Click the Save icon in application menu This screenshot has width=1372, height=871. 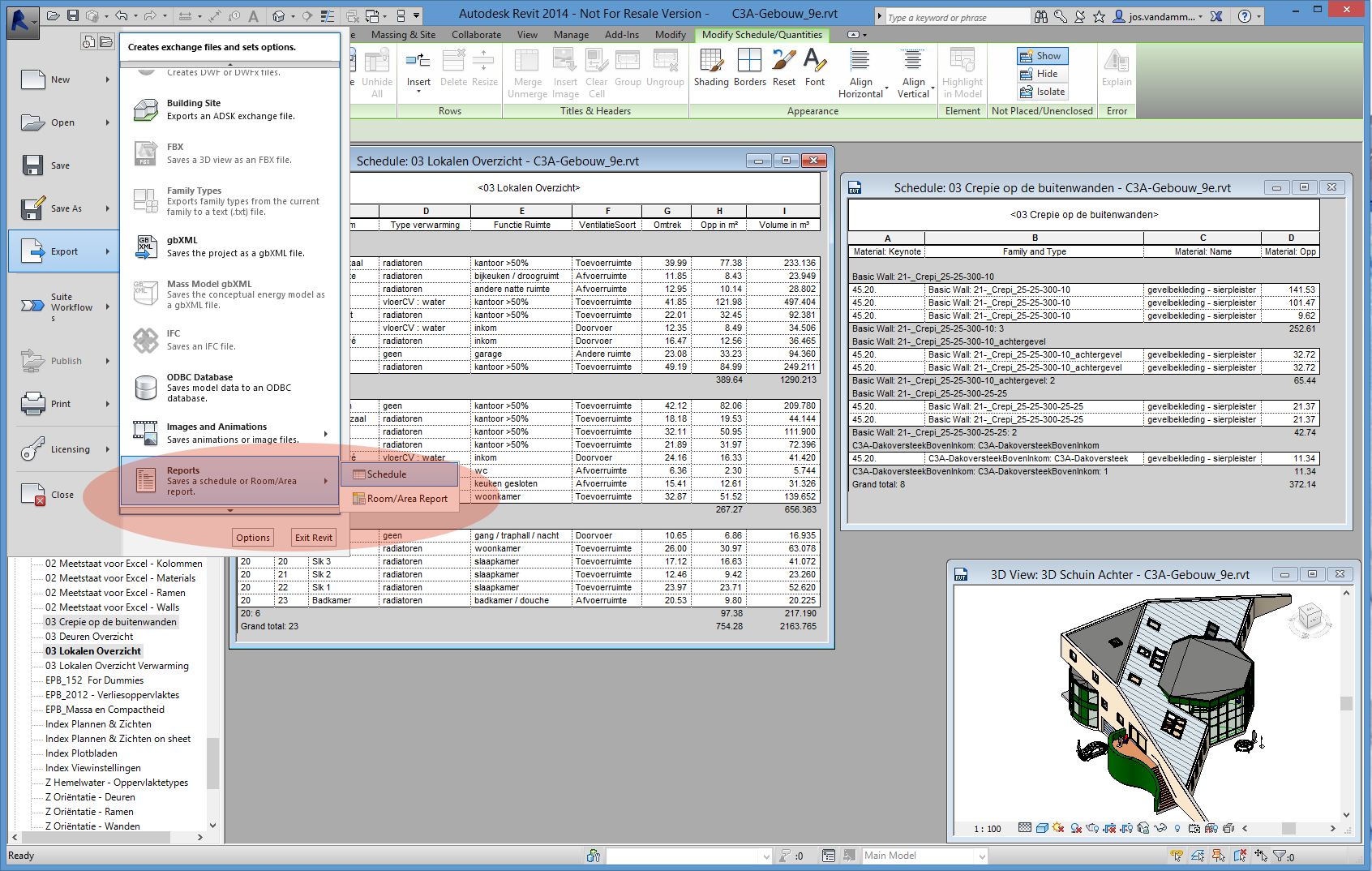(x=33, y=165)
